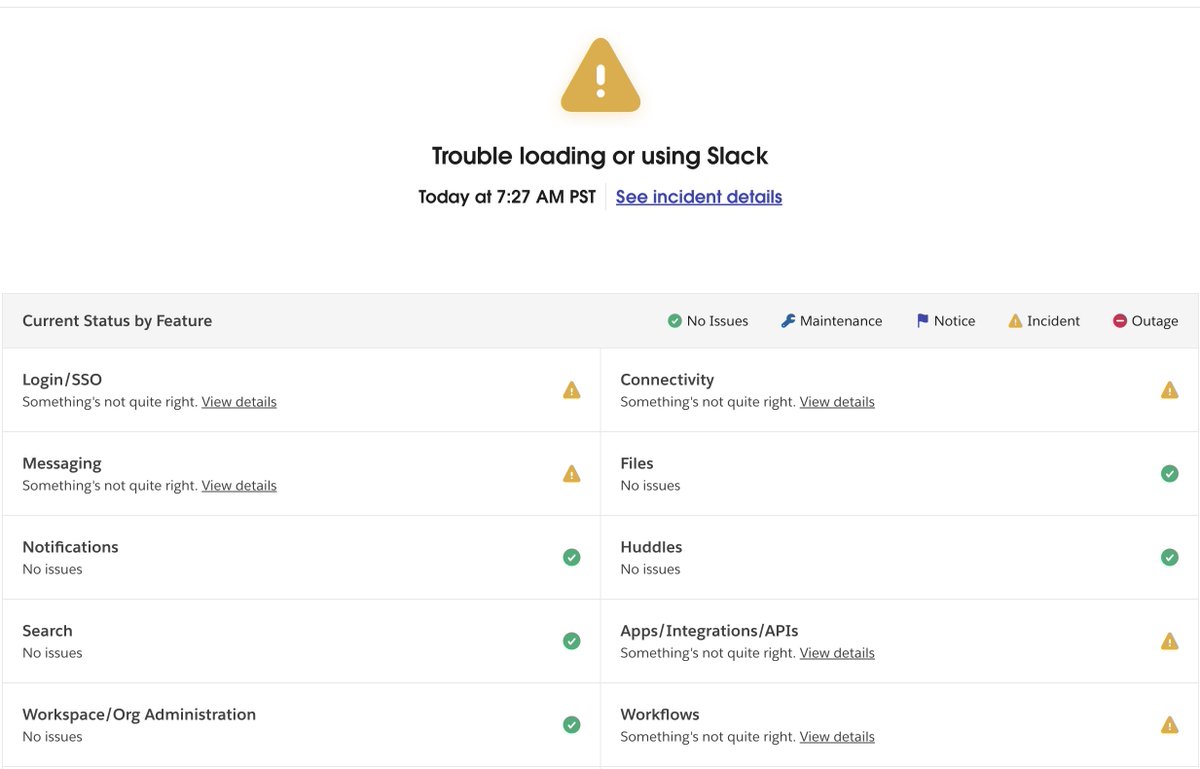
Task: Click the Incident legend triangle icon
Action: (x=1015, y=321)
